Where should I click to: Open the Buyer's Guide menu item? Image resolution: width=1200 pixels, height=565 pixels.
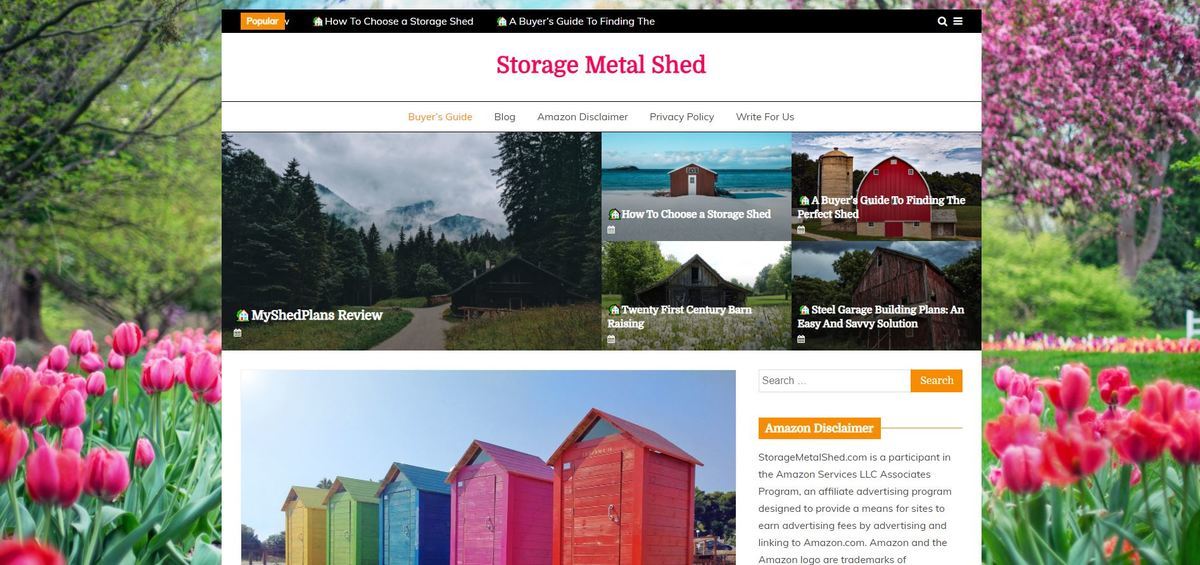[440, 117]
